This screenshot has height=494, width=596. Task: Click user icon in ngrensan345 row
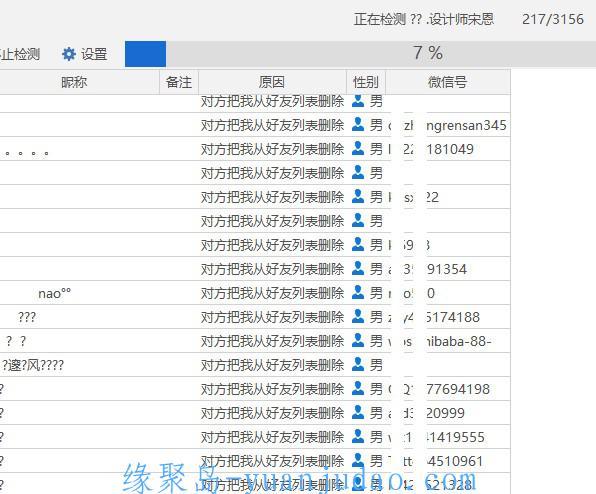point(358,124)
